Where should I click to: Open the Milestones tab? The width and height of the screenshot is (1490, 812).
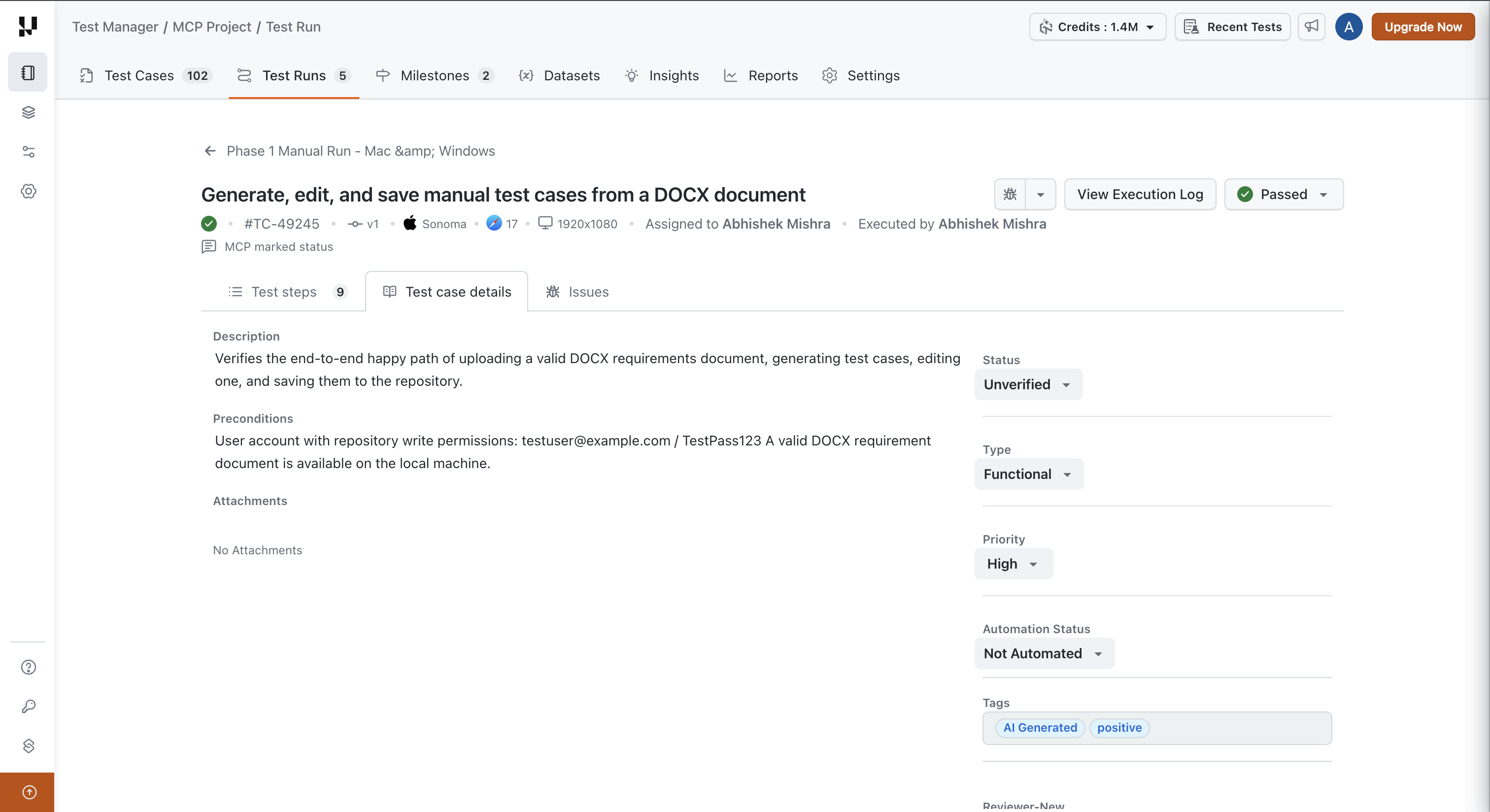click(435, 76)
